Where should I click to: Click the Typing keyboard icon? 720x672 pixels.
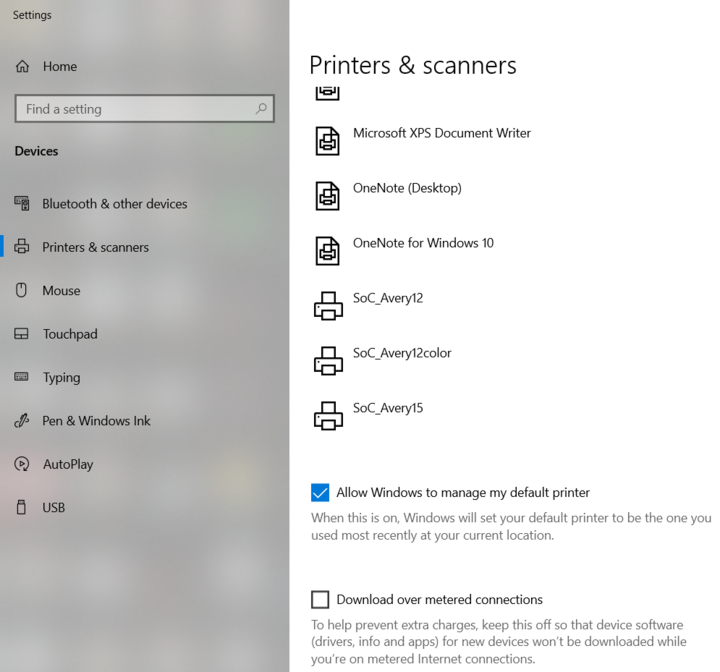pyautogui.click(x=21, y=377)
